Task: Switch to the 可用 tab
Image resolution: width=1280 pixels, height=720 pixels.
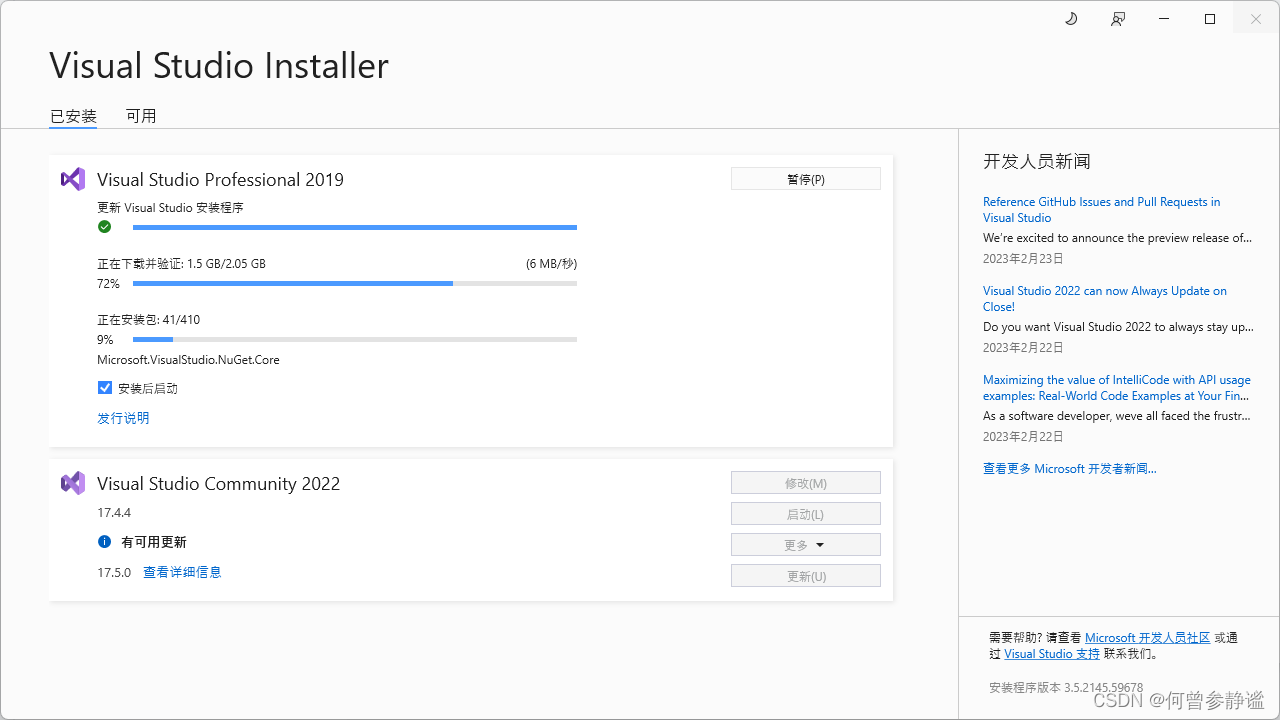Action: coord(141,116)
